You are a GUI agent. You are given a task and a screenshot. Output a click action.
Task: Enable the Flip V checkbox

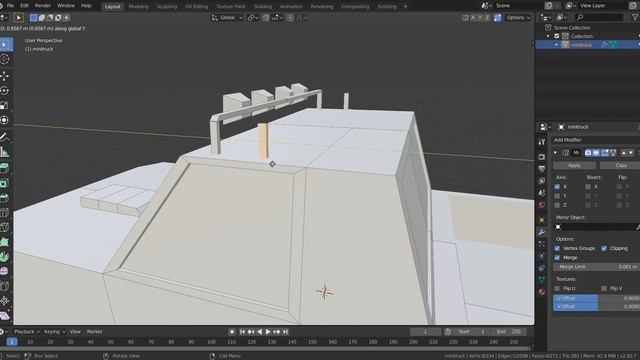604,288
